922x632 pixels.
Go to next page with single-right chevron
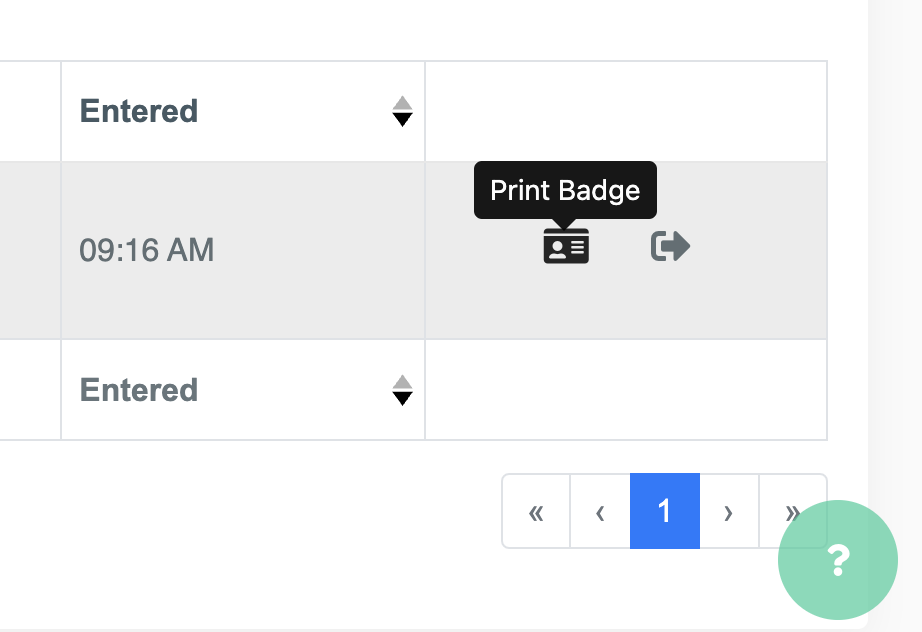[x=728, y=512]
